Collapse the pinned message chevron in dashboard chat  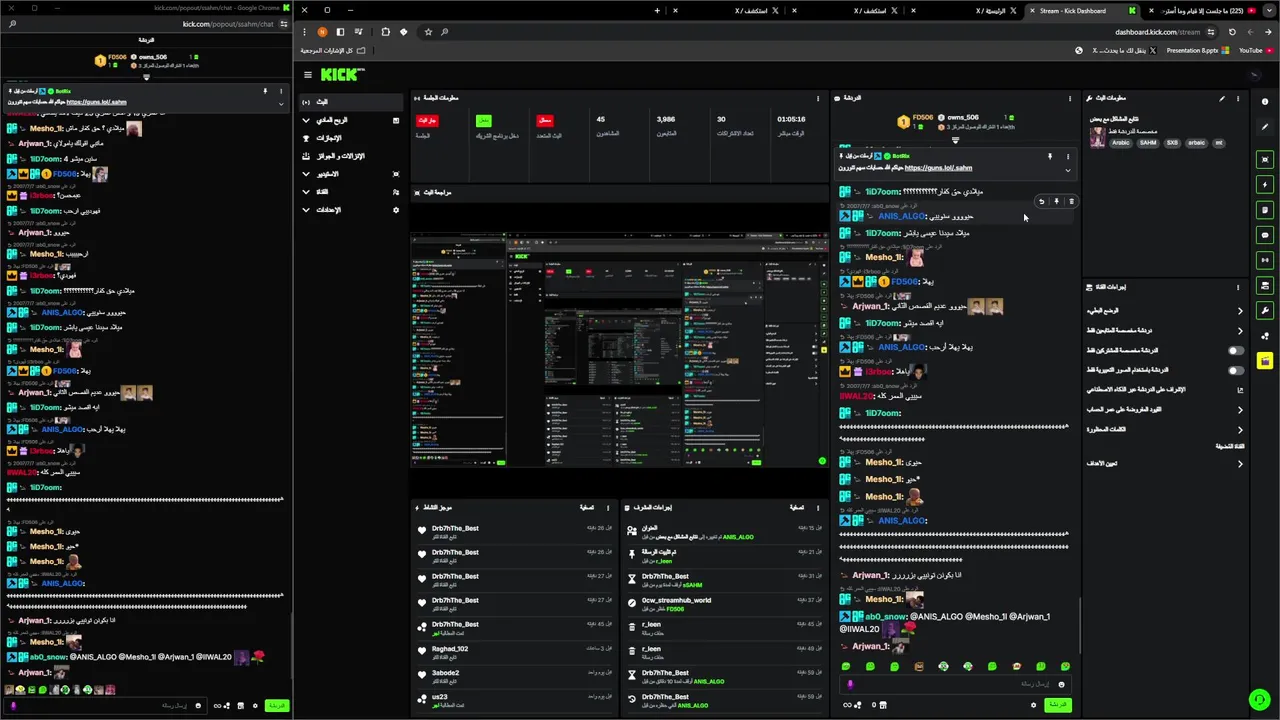click(x=1067, y=170)
